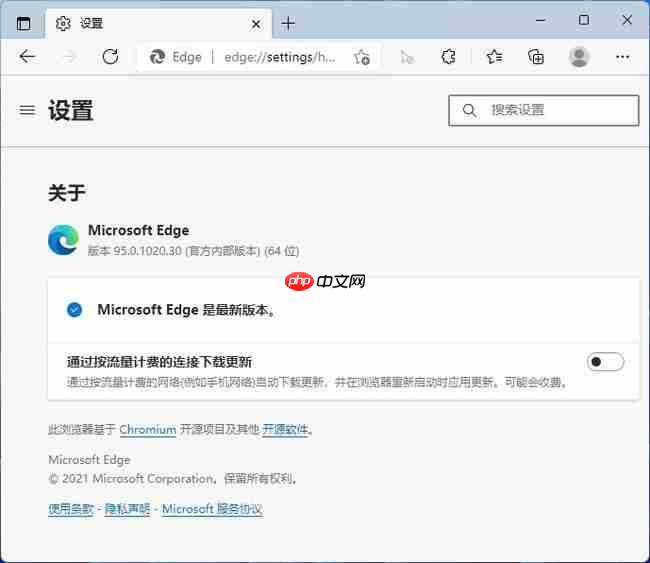Click the 2021 Microsoft Corporation copyright text
The image size is (650, 563).
(x=172, y=479)
